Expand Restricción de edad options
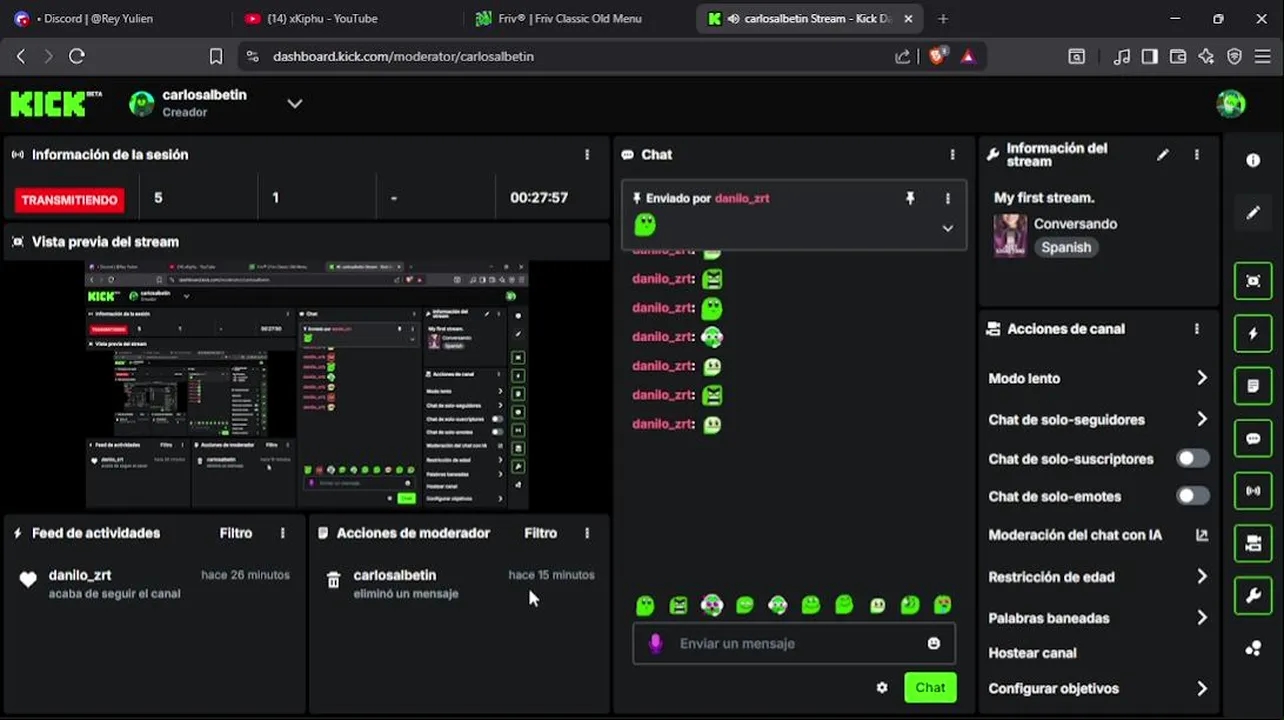This screenshot has width=1284, height=720. 1202,577
